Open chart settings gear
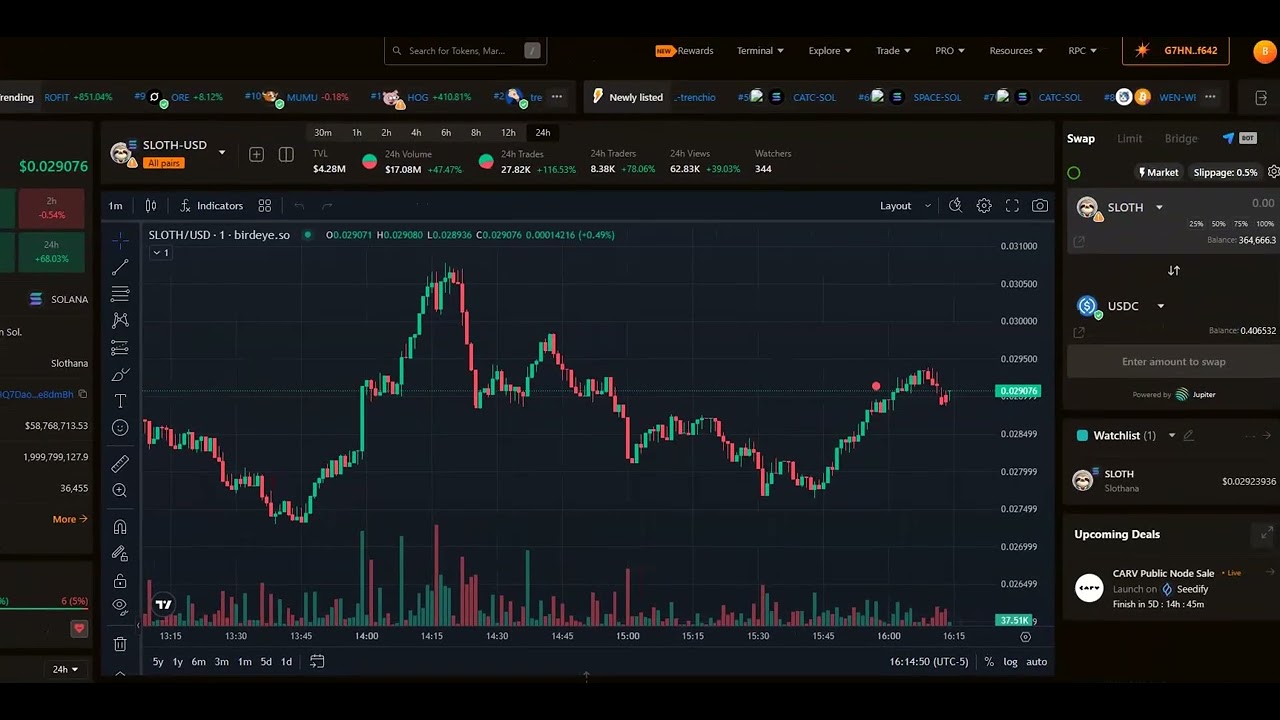 pos(984,206)
